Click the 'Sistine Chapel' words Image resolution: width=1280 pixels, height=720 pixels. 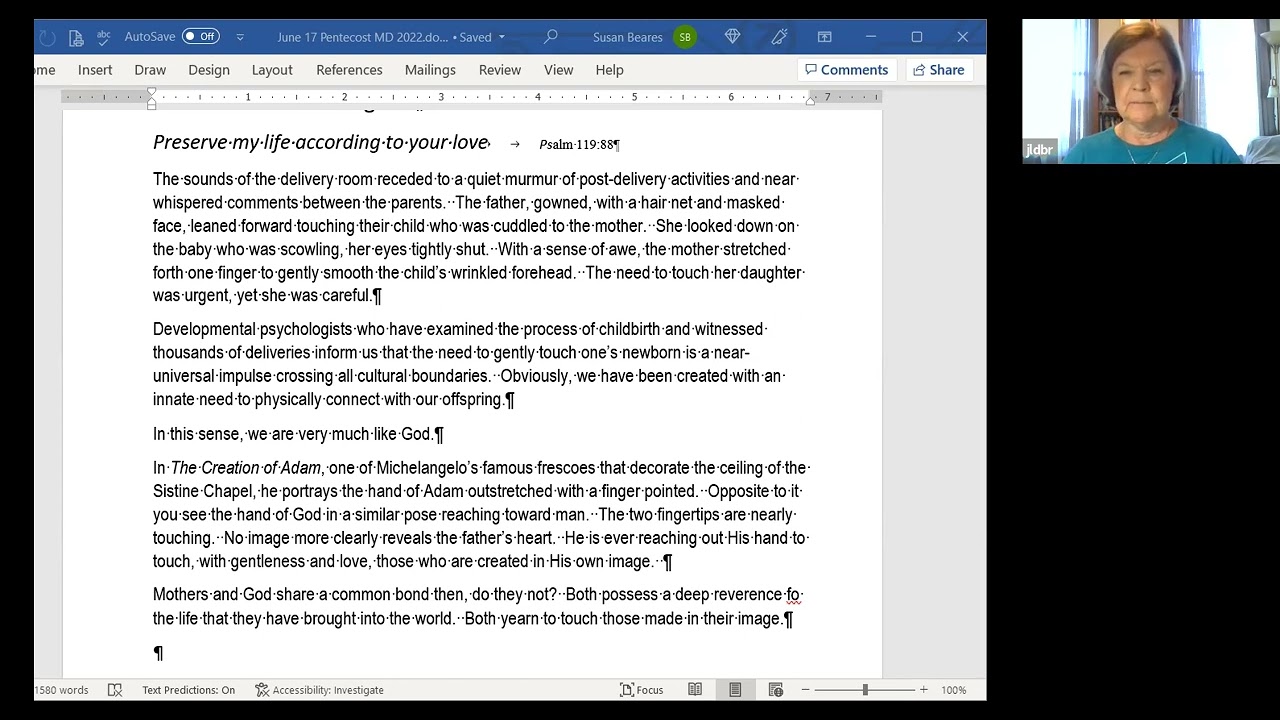[203, 492]
